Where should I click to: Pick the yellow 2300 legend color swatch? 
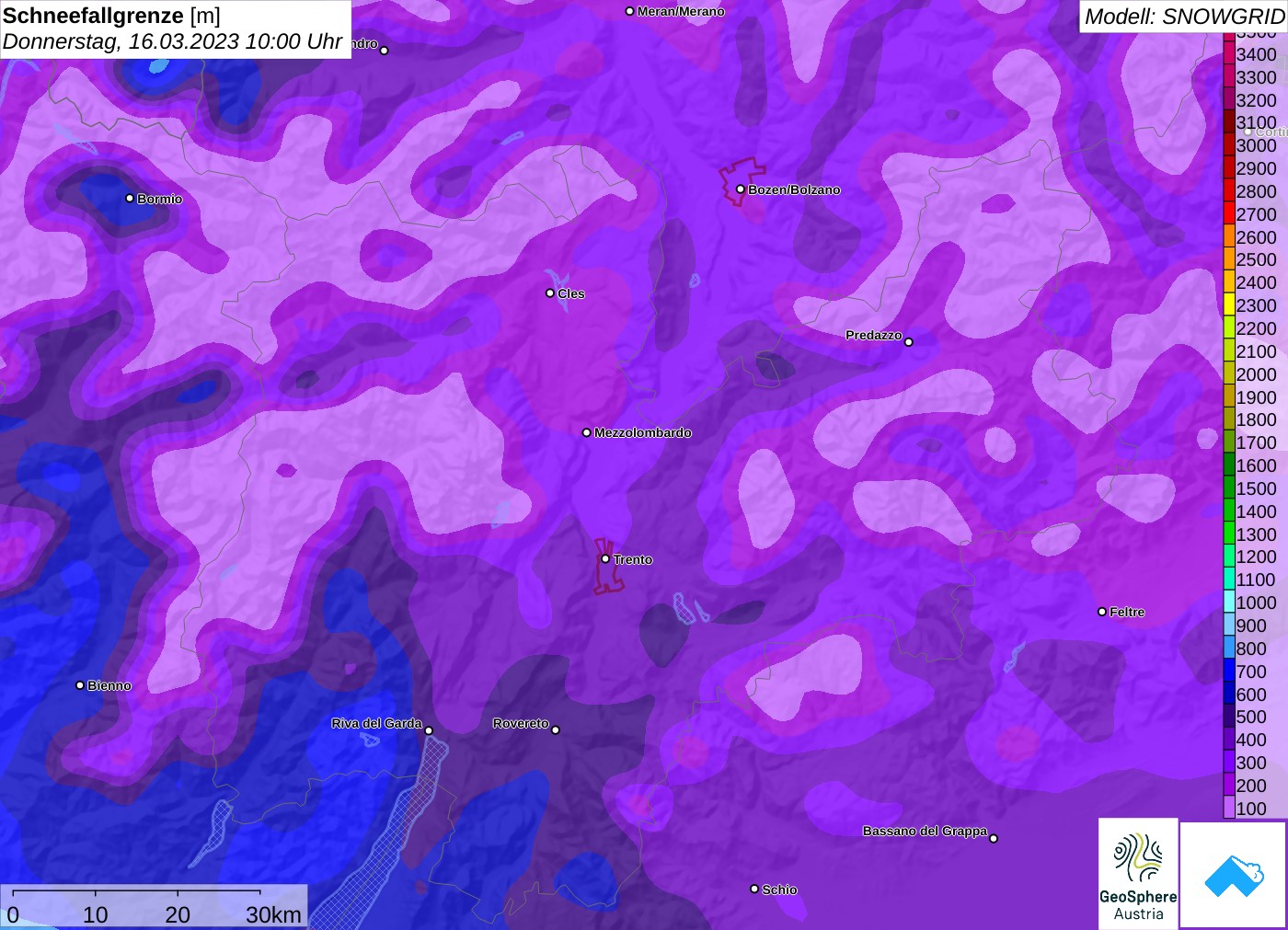point(1229,305)
